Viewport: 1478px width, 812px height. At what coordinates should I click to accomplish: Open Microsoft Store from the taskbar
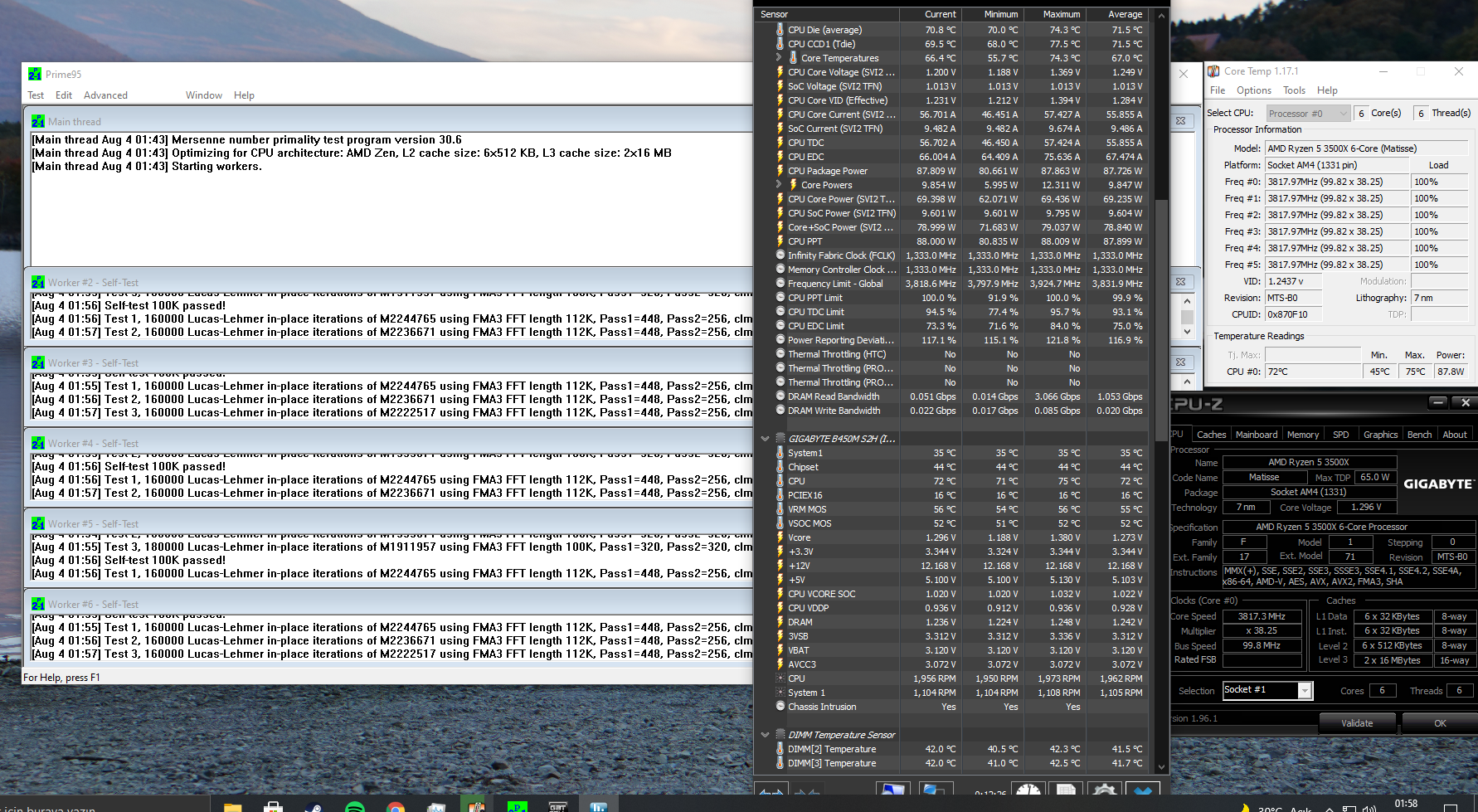(x=273, y=806)
